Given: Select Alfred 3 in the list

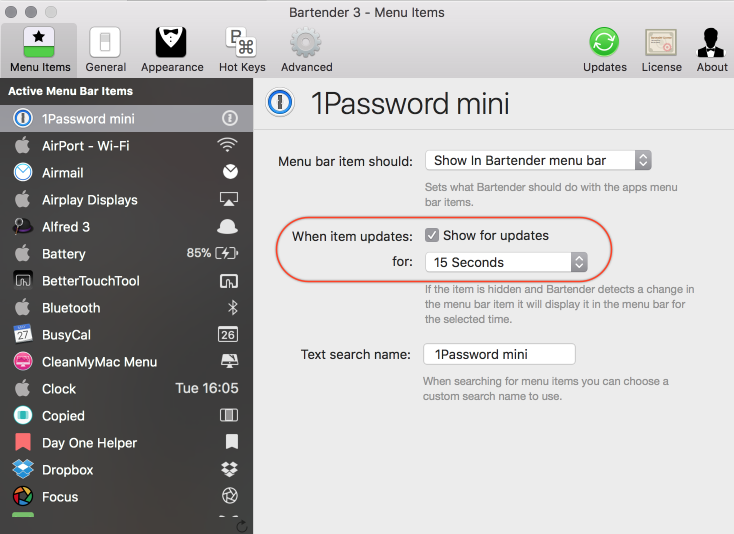Looking at the screenshot, I should (x=126, y=227).
